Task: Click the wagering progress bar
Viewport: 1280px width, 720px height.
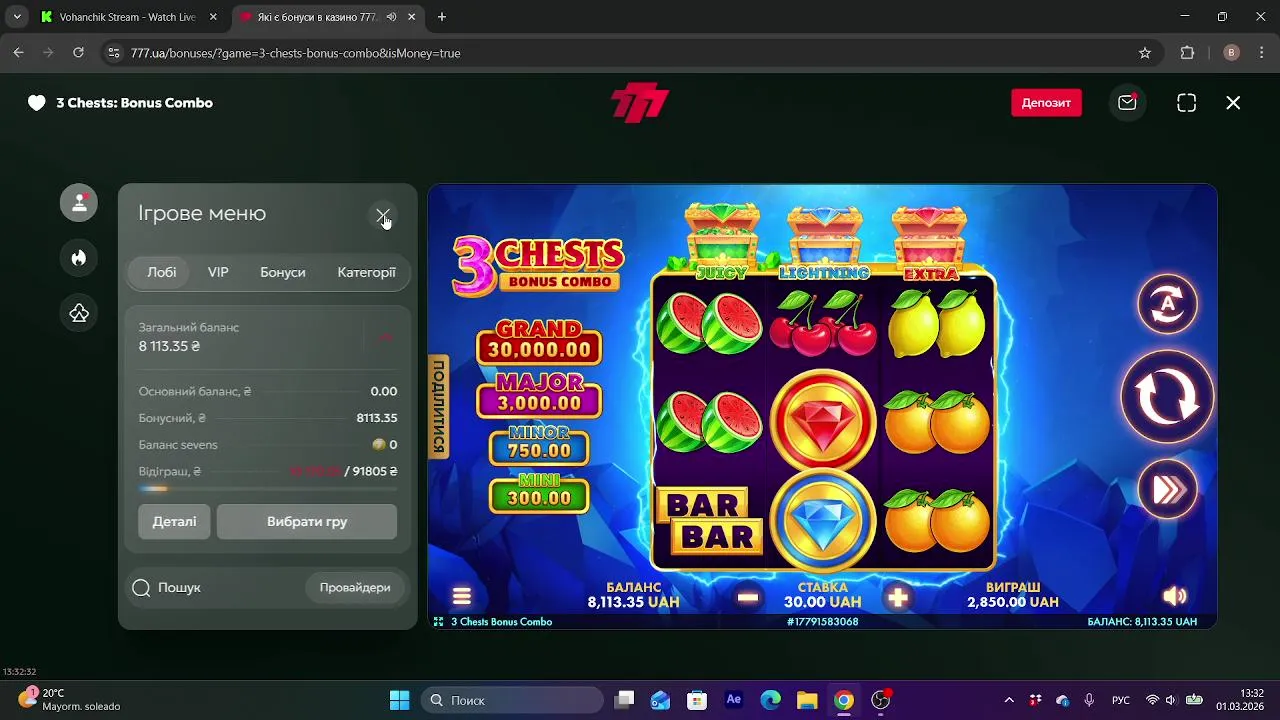Action: [x=268, y=489]
